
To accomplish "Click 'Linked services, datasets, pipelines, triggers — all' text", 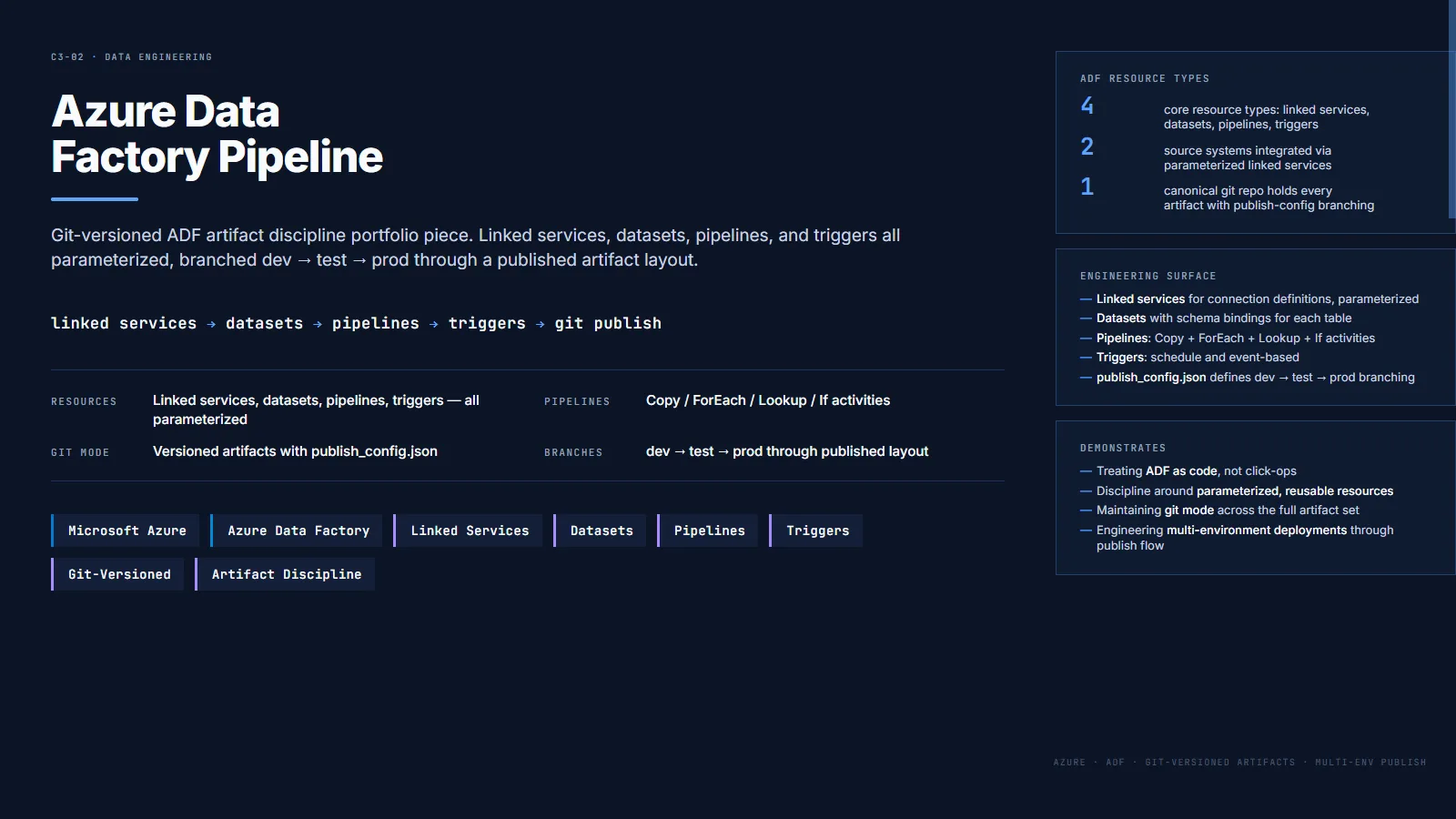I will pyautogui.click(x=316, y=409).
